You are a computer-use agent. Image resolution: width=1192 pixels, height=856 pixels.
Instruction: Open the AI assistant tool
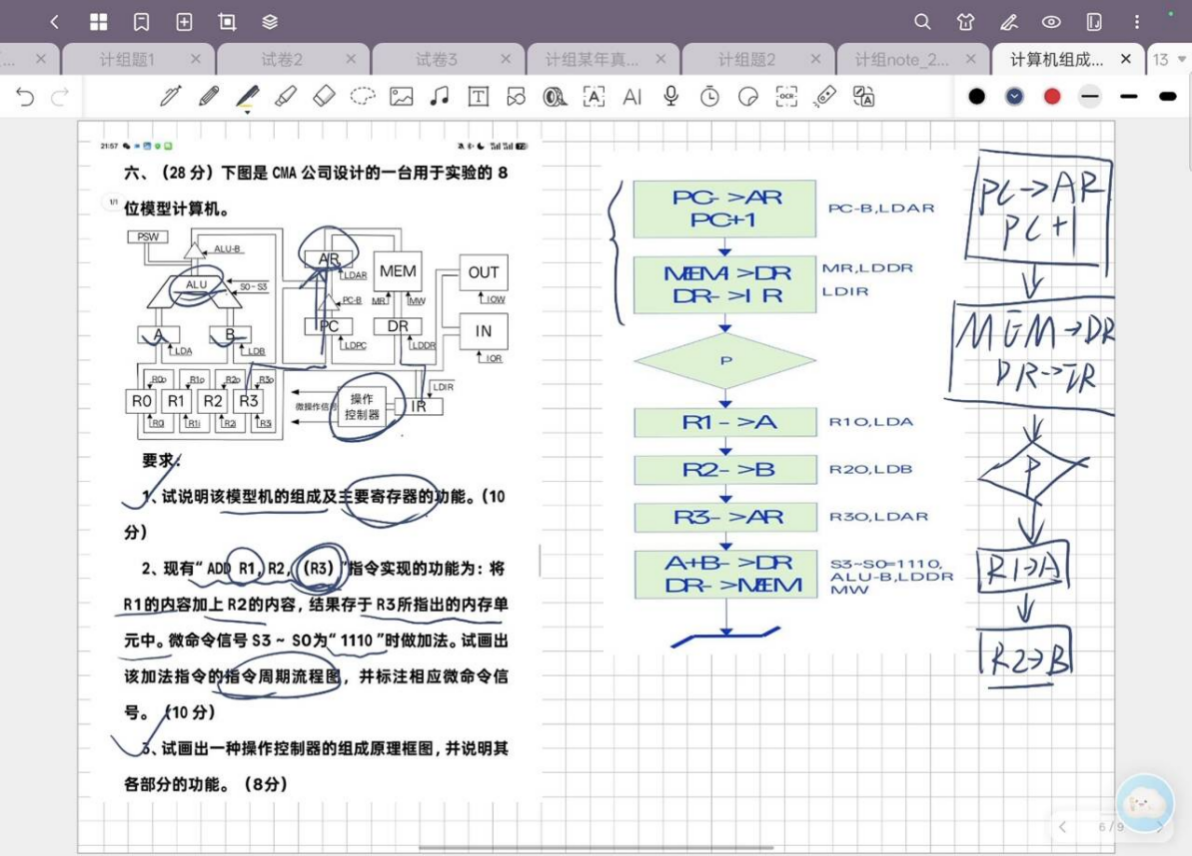632,96
